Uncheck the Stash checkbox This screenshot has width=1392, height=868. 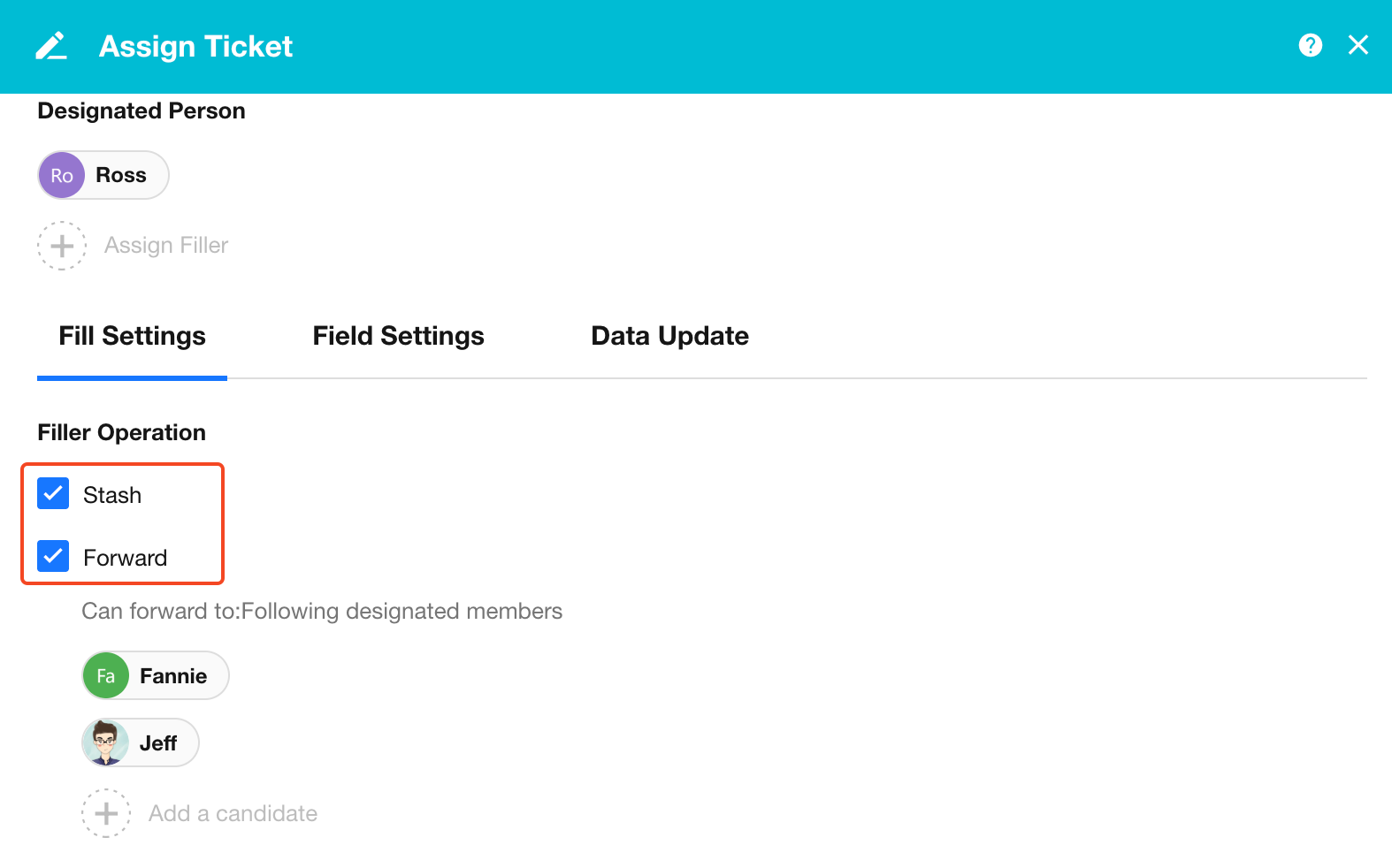point(53,494)
